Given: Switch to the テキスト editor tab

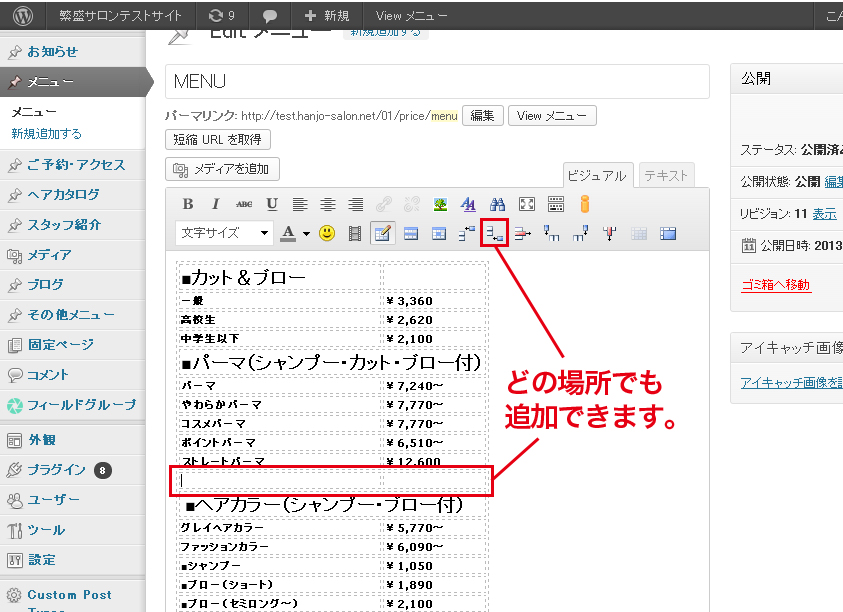Looking at the screenshot, I should (x=666, y=175).
